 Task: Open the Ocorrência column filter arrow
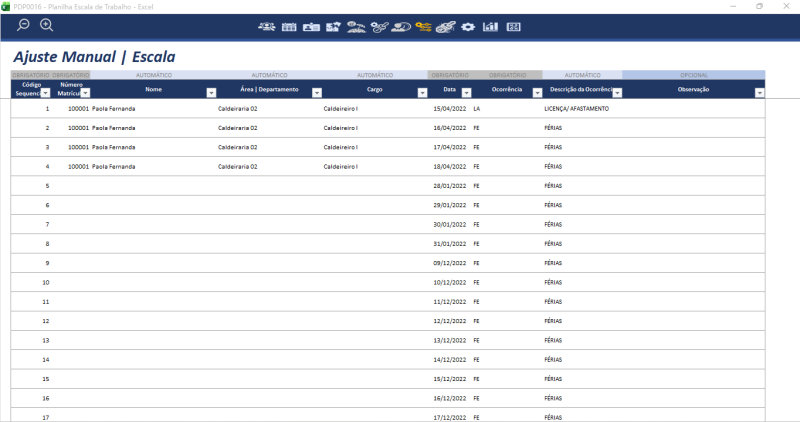[537, 92]
